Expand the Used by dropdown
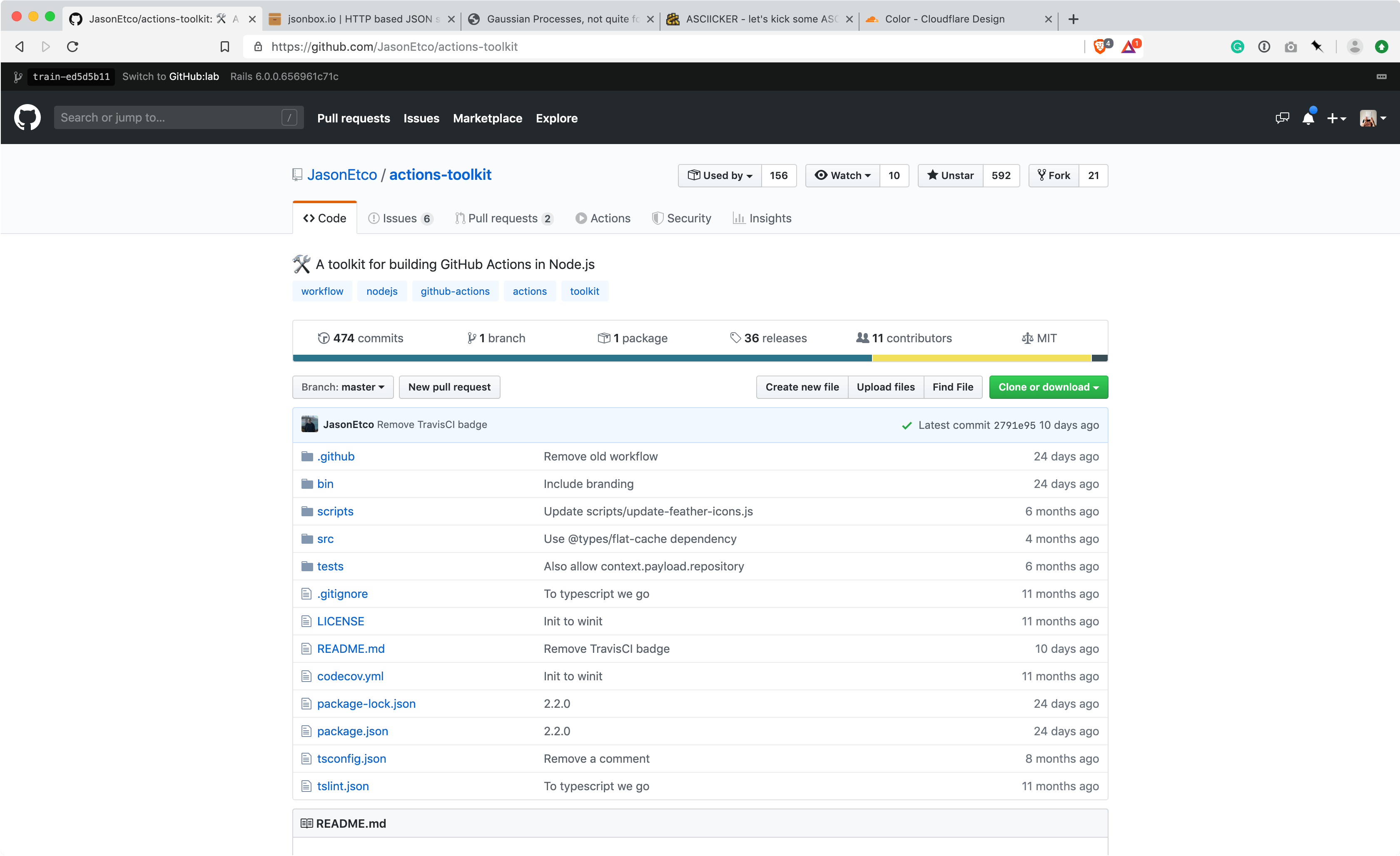 pos(720,176)
